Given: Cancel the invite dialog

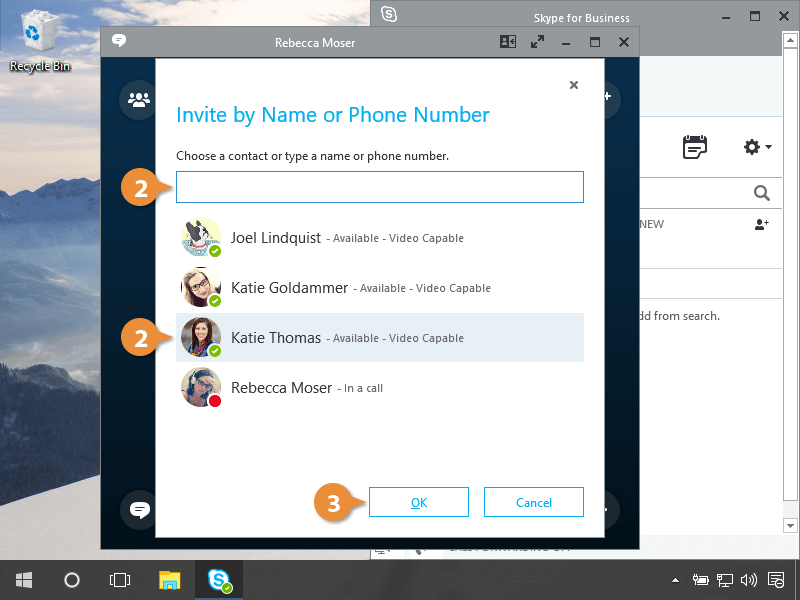Looking at the screenshot, I should [x=533, y=502].
